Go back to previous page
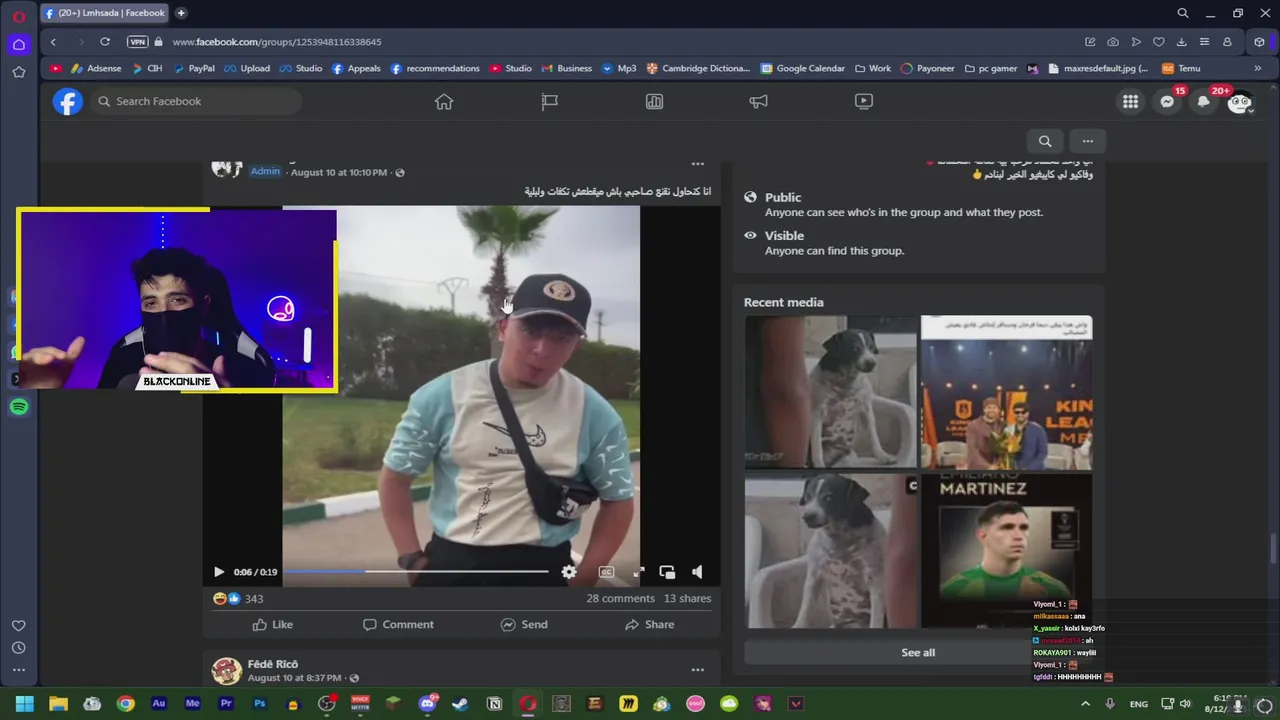Screen dimensions: 1280x720 click(x=53, y=42)
